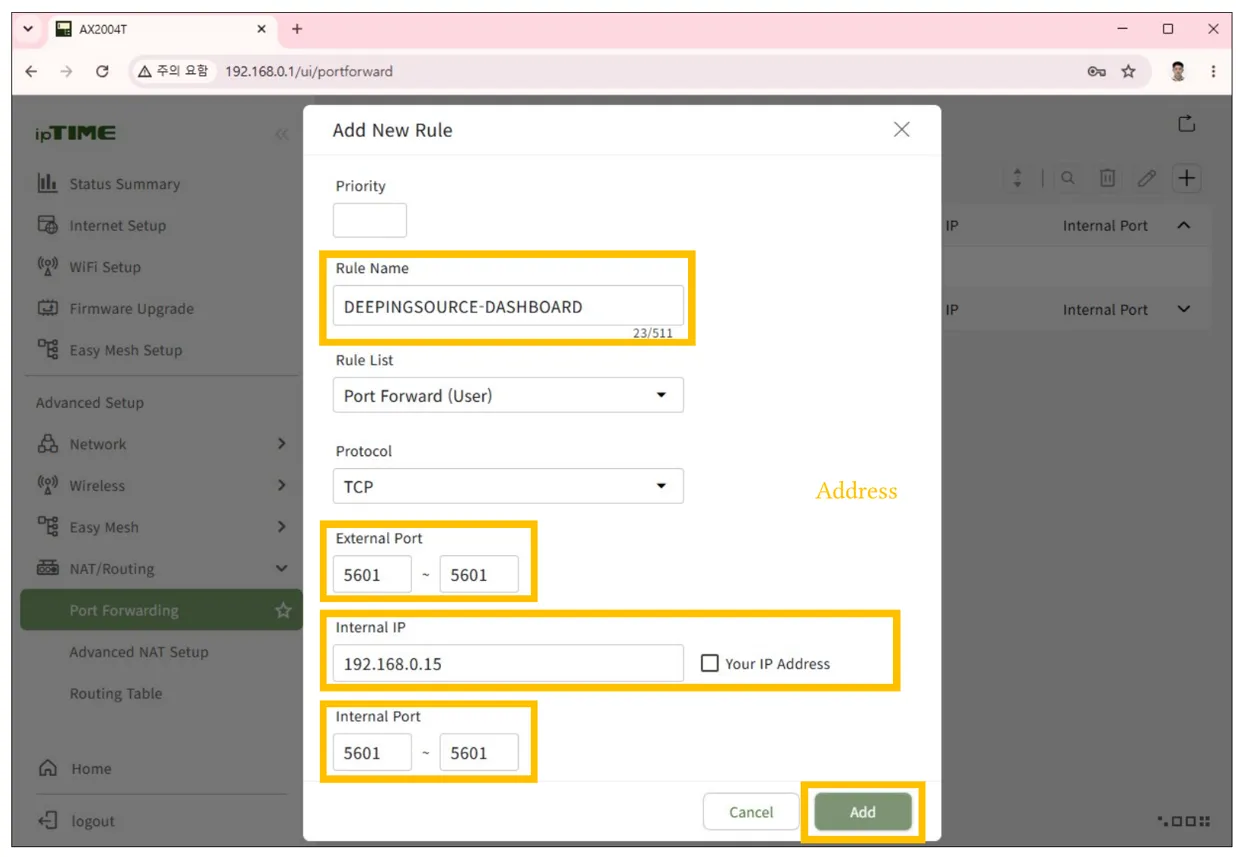1240x857 pixels.
Task: Expand the advanced Easy Mesh chevron
Action: 281,527
